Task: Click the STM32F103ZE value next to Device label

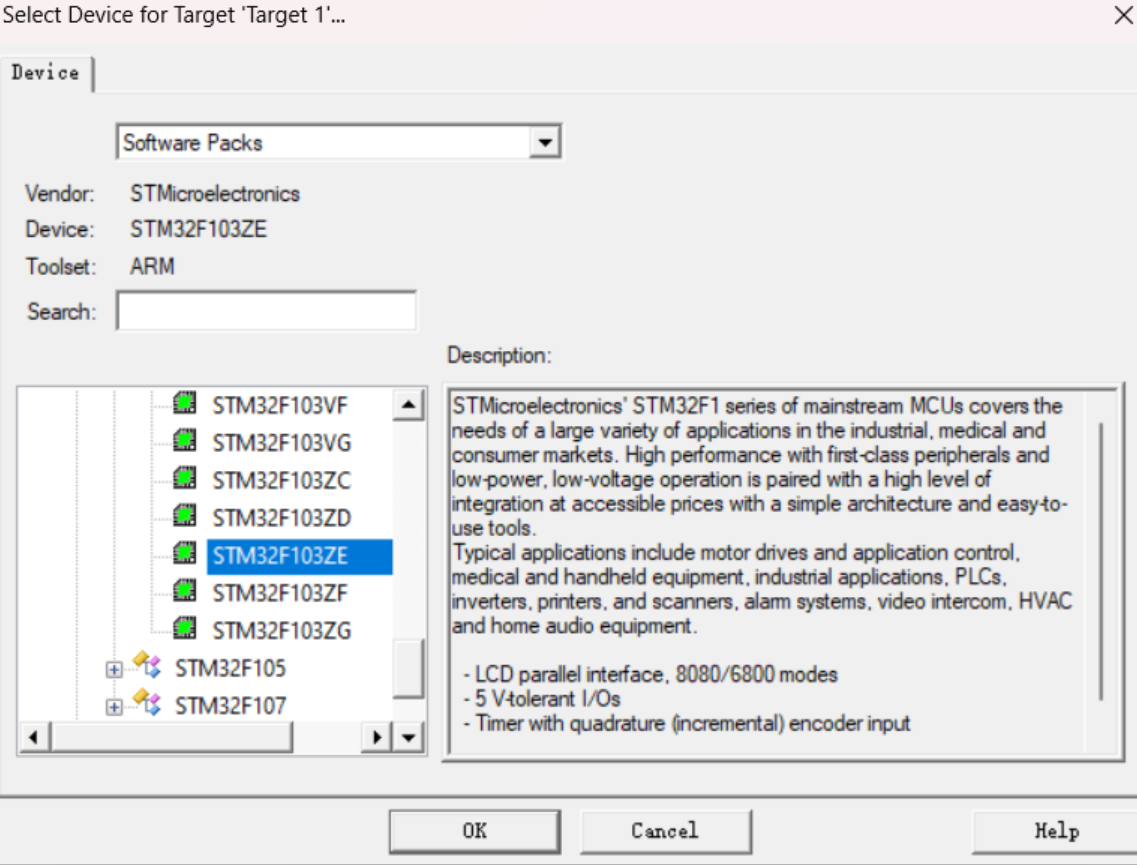Action: click(x=198, y=229)
